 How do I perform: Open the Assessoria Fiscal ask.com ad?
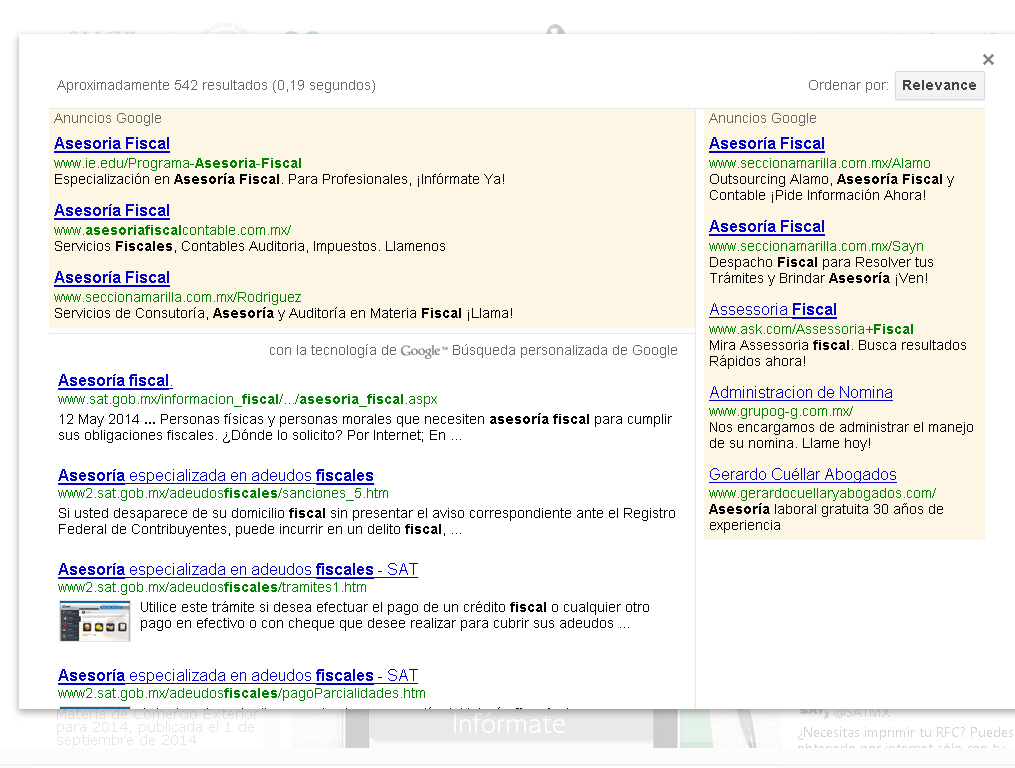pyautogui.click(x=773, y=310)
